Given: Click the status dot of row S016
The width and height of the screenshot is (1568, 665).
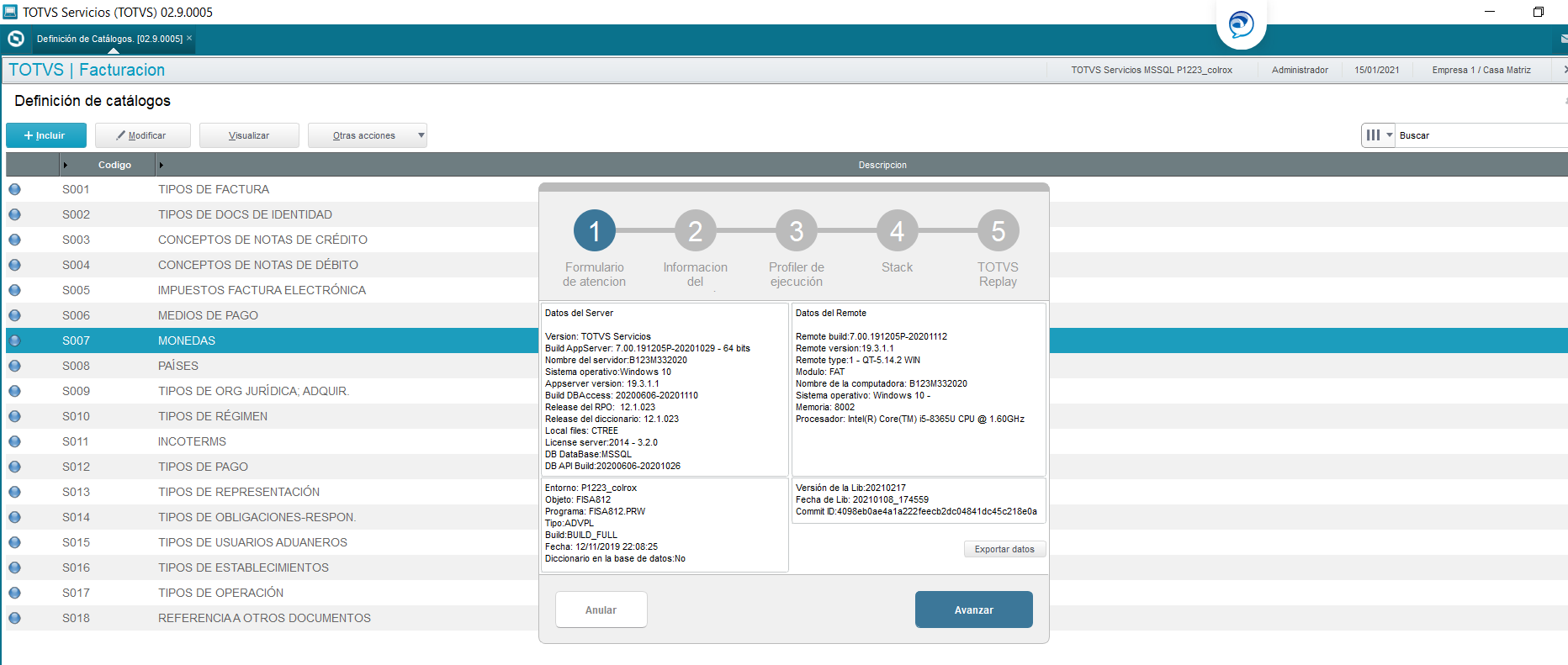Looking at the screenshot, I should click(x=15, y=567).
